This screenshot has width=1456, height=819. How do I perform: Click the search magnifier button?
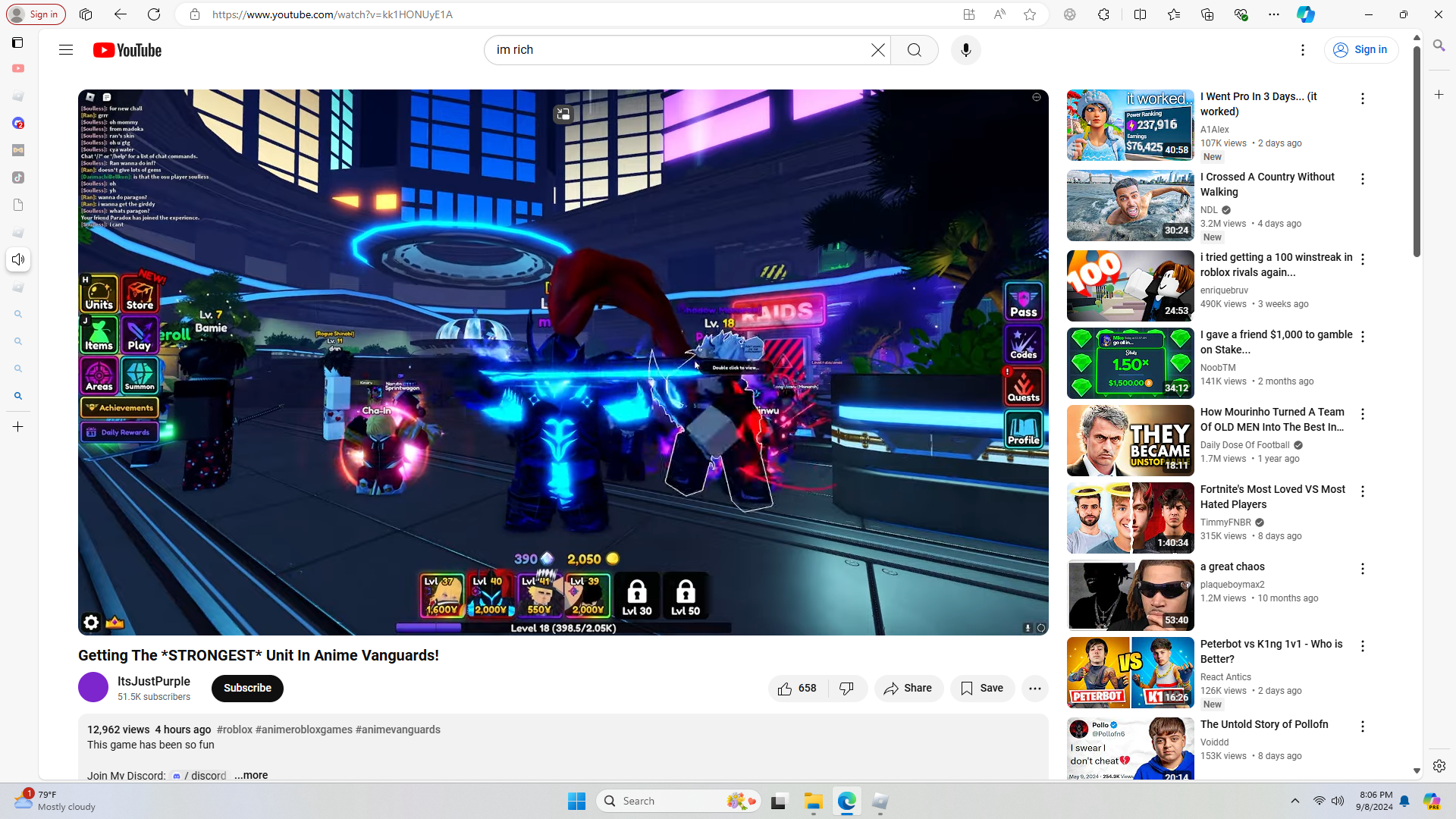[915, 50]
